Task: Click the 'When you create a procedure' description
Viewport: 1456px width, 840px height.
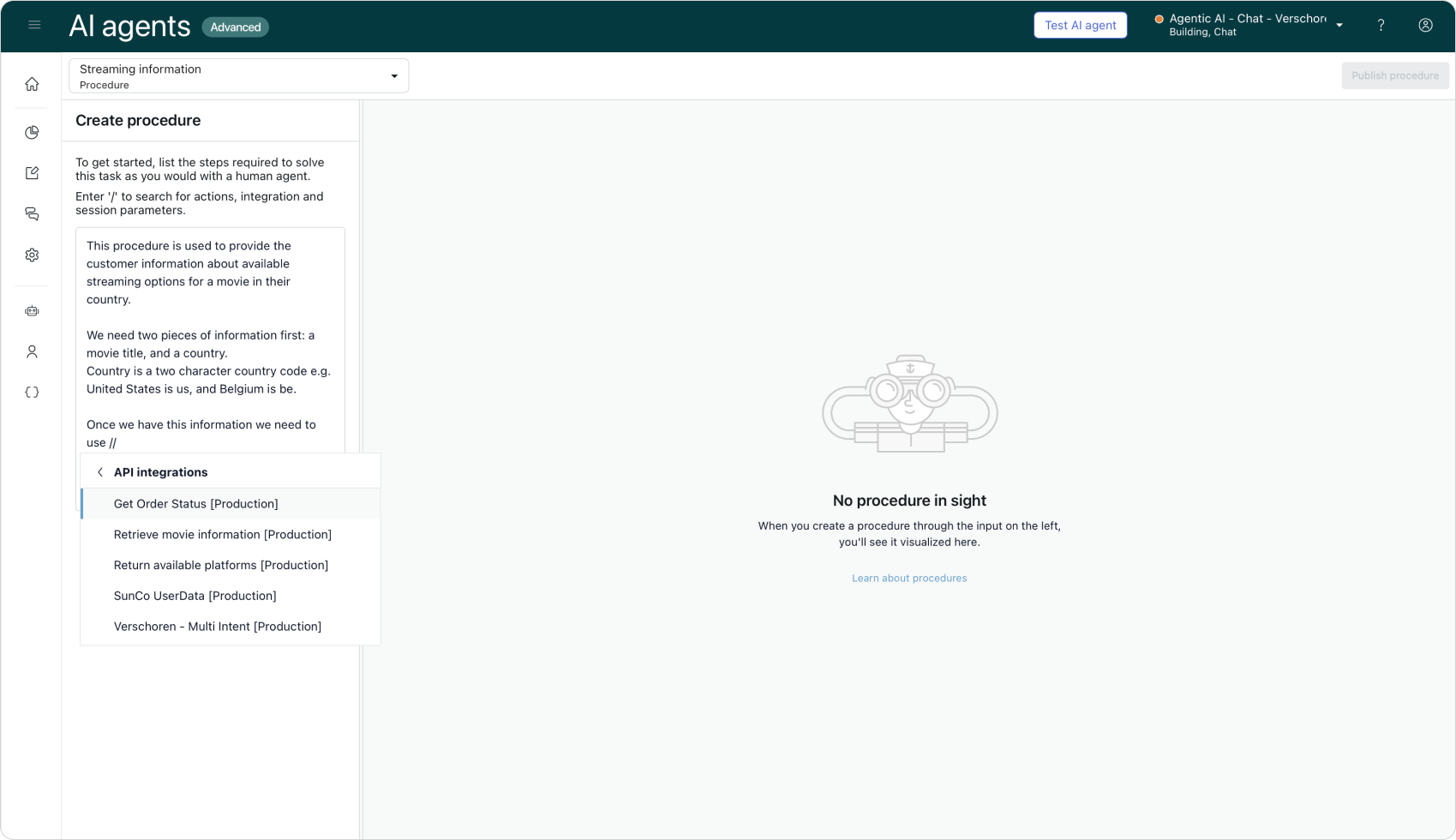Action: (x=909, y=534)
